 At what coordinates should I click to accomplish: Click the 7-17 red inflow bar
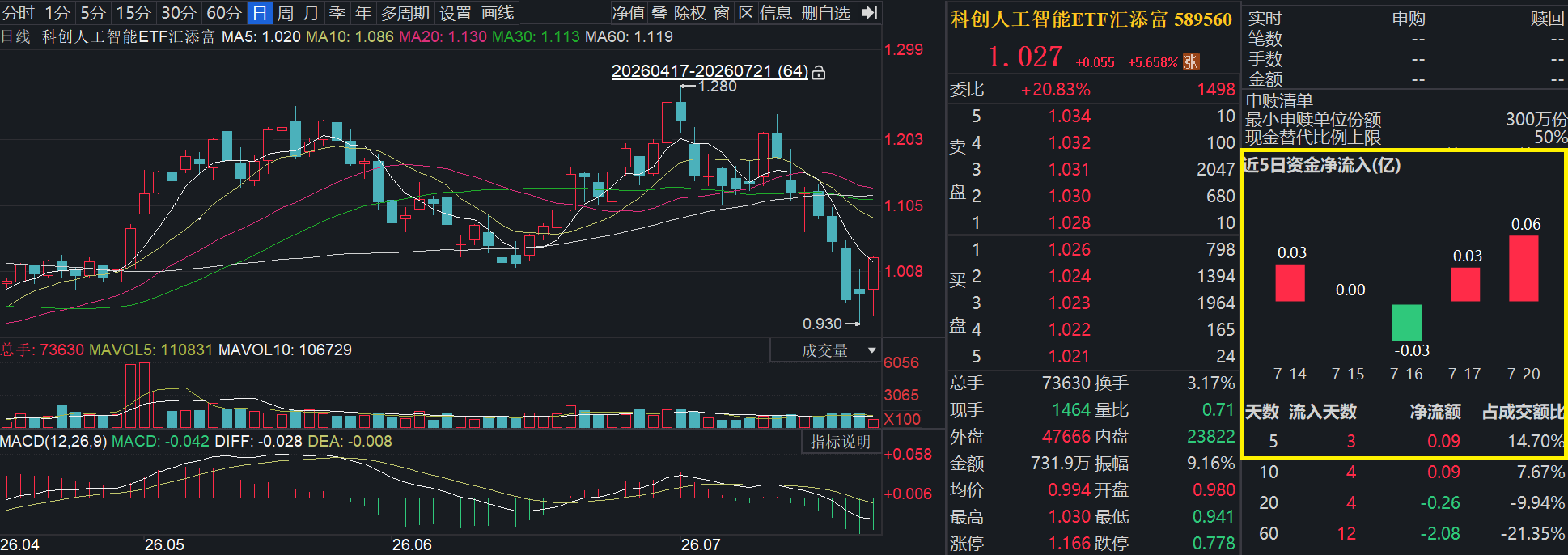pyautogui.click(x=1465, y=285)
